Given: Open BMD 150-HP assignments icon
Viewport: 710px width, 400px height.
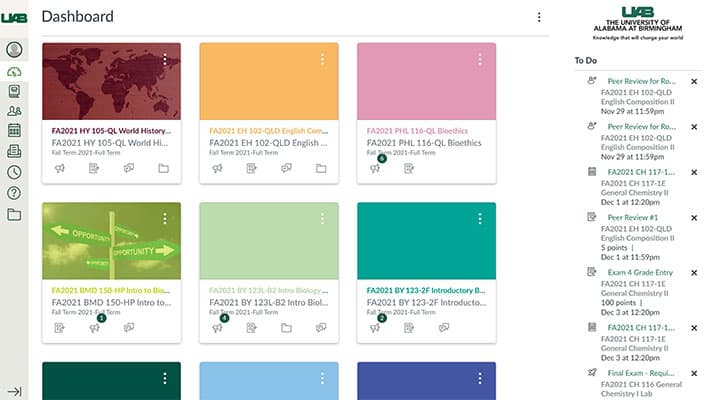Looking at the screenshot, I should pyautogui.click(x=60, y=328).
